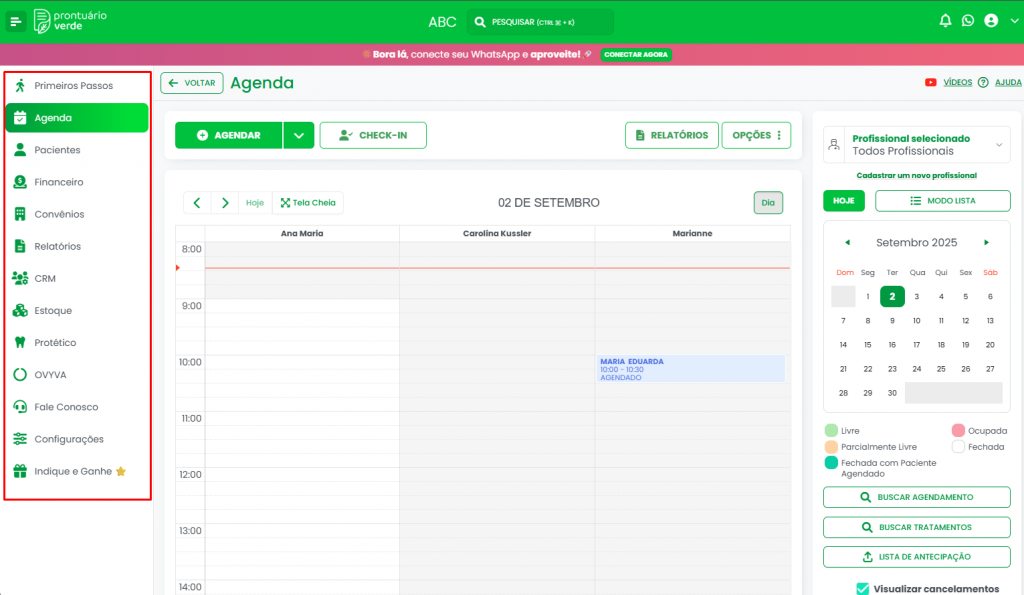Viewport: 1024px width, 595px height.
Task: Go to next day arrow
Action: (225, 203)
